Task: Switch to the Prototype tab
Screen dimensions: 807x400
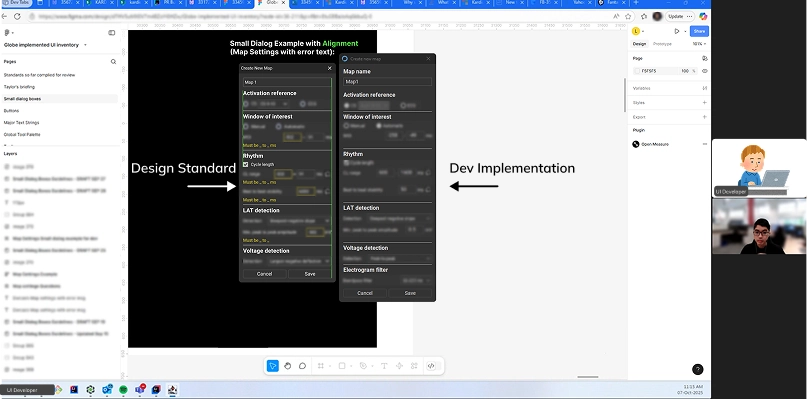Action: tap(662, 44)
